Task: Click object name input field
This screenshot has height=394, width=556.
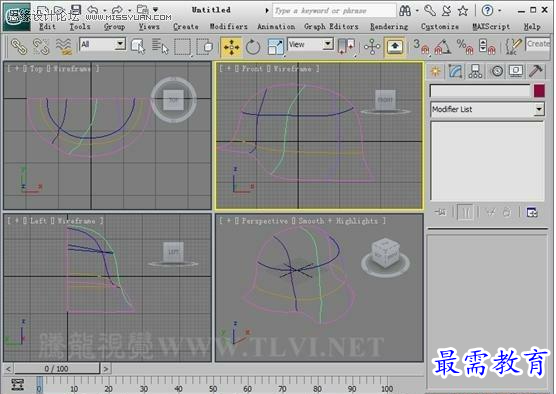Action: click(480, 91)
